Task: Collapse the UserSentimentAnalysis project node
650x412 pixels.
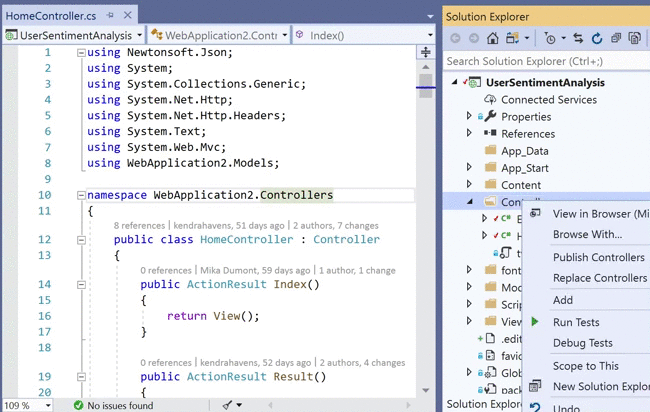Action: [x=455, y=82]
